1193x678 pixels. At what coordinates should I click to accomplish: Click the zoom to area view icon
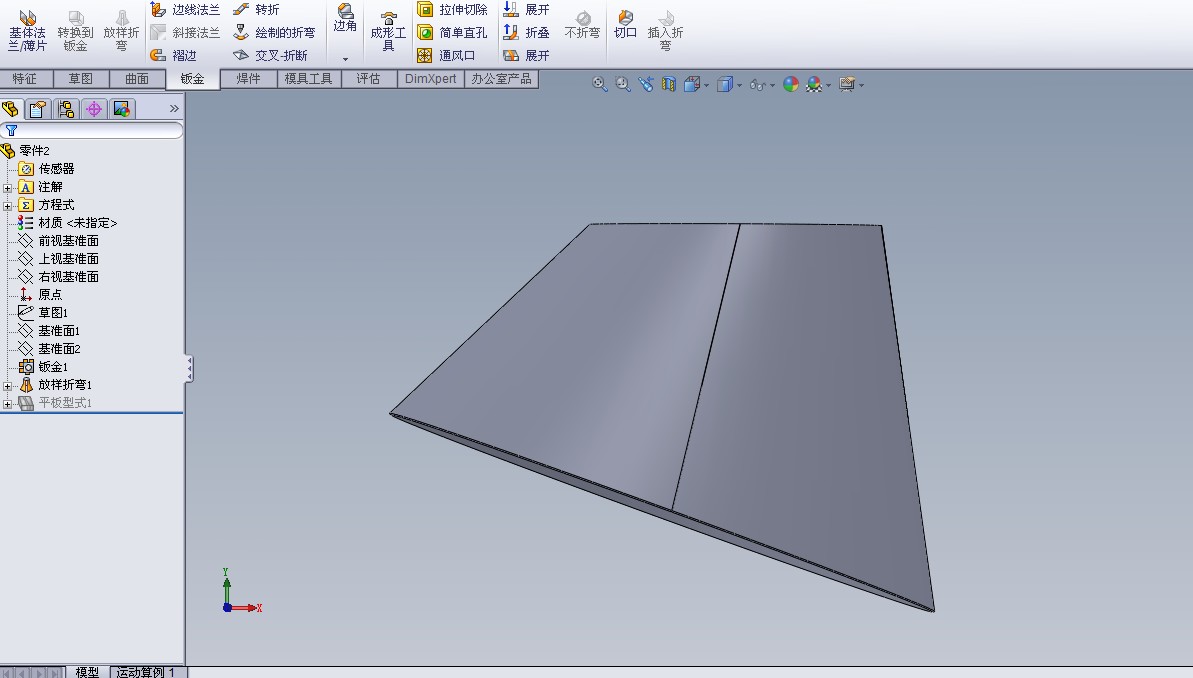(622, 84)
